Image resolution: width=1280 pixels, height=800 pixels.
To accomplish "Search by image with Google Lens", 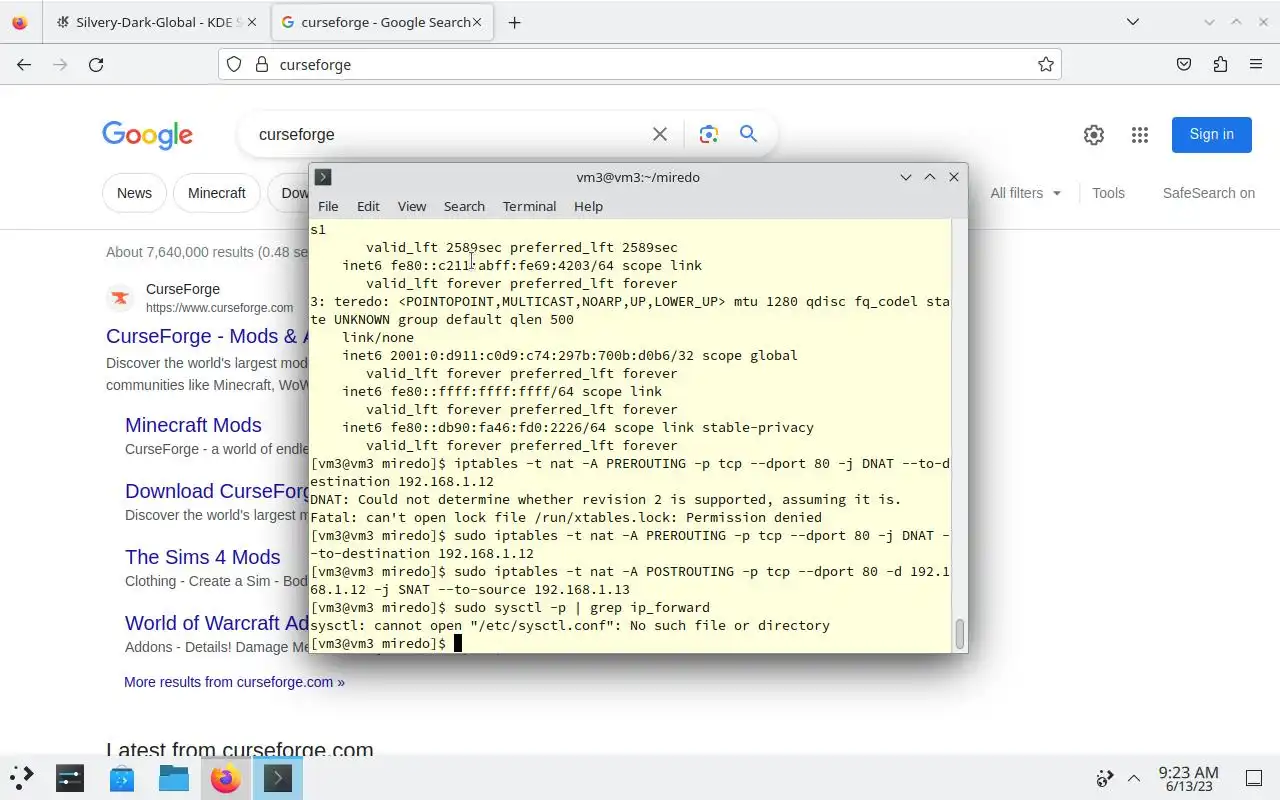I will (x=709, y=134).
